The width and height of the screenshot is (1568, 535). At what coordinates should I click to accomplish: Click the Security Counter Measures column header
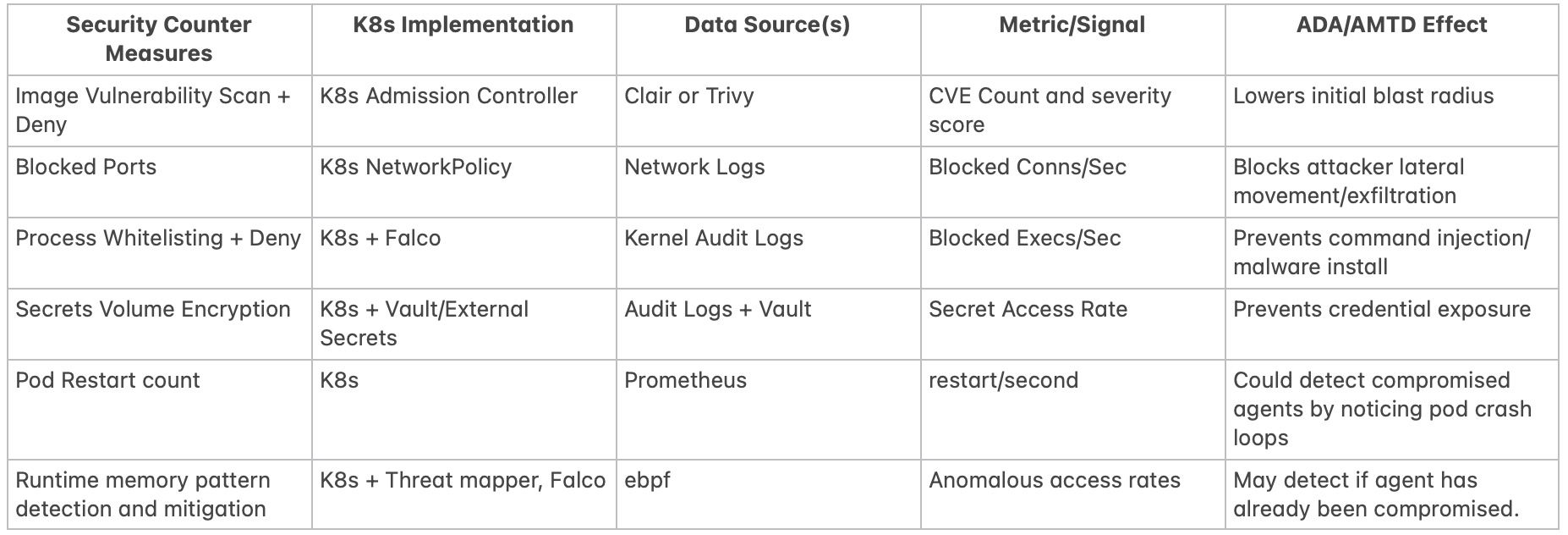159,39
